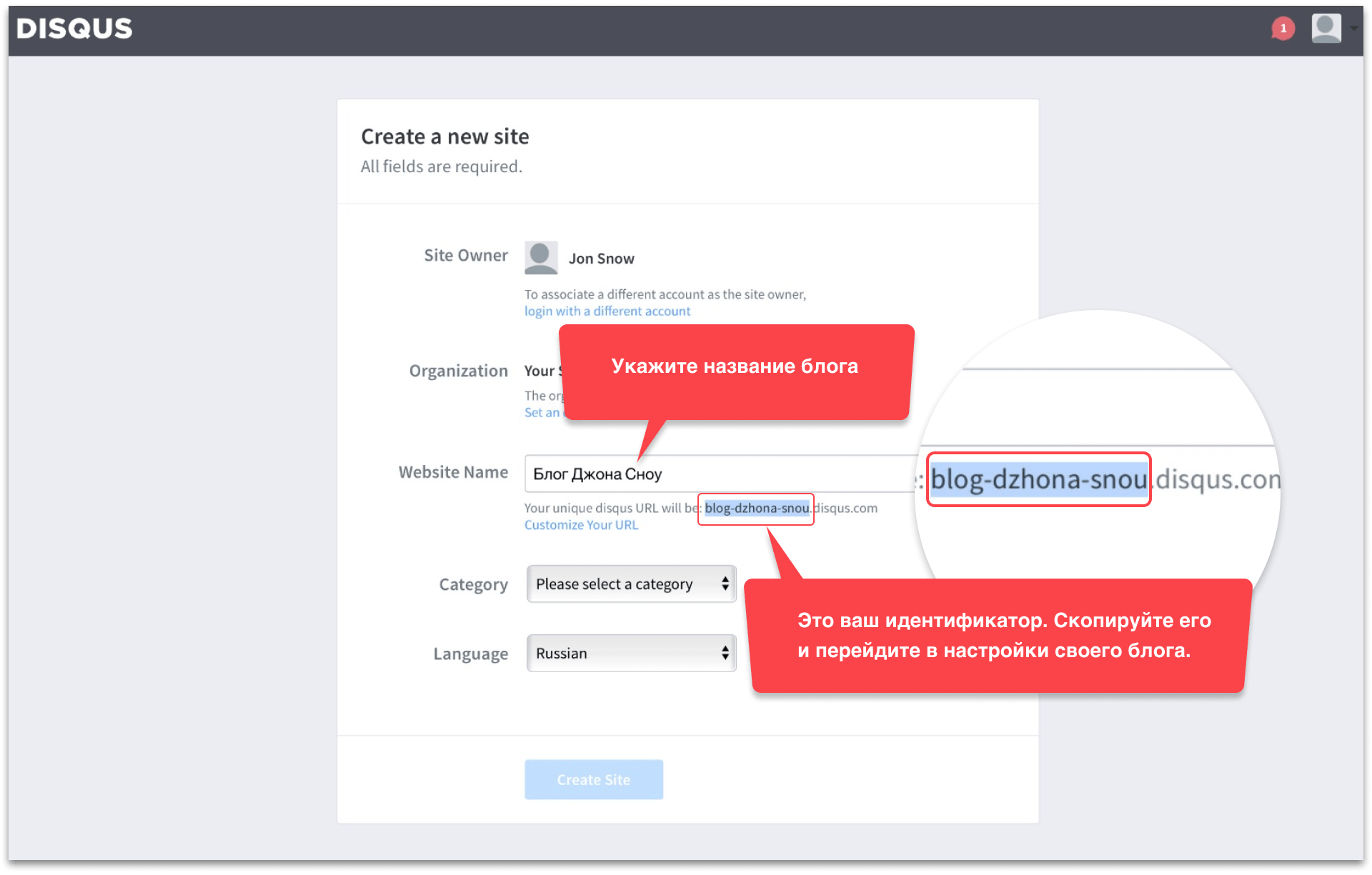Screen dimensions: 1372x875
Task: Click the magnified blog-dzhona-snou identifier
Action: tap(1038, 479)
